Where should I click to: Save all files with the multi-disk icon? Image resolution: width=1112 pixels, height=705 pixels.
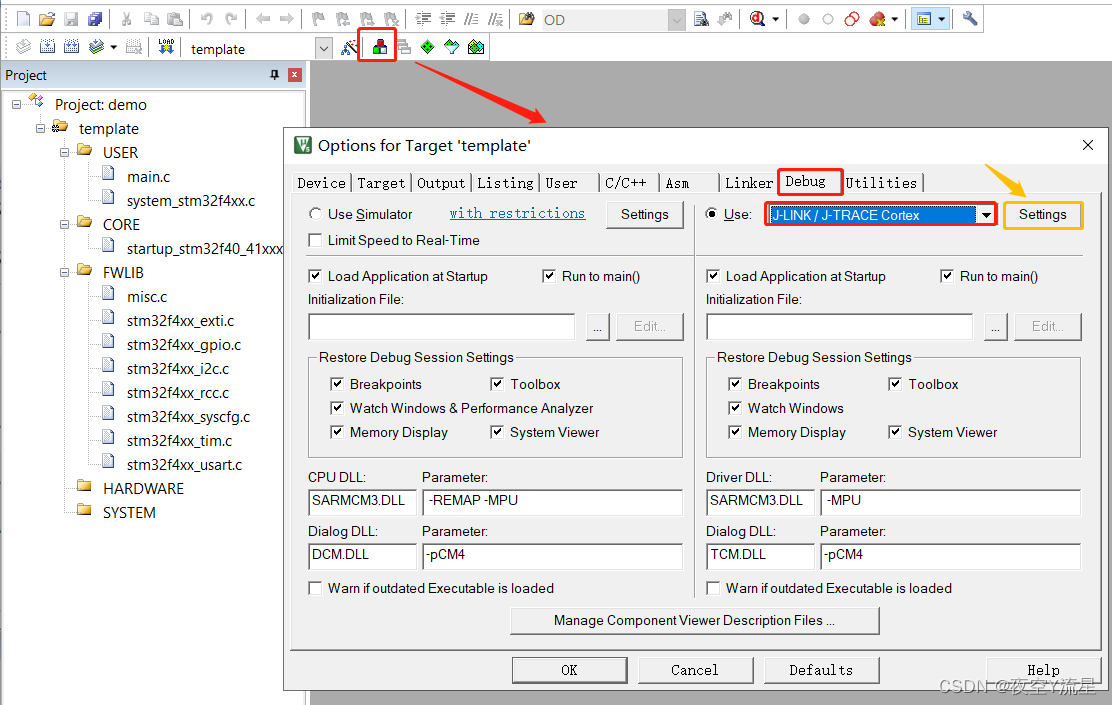(x=94, y=19)
